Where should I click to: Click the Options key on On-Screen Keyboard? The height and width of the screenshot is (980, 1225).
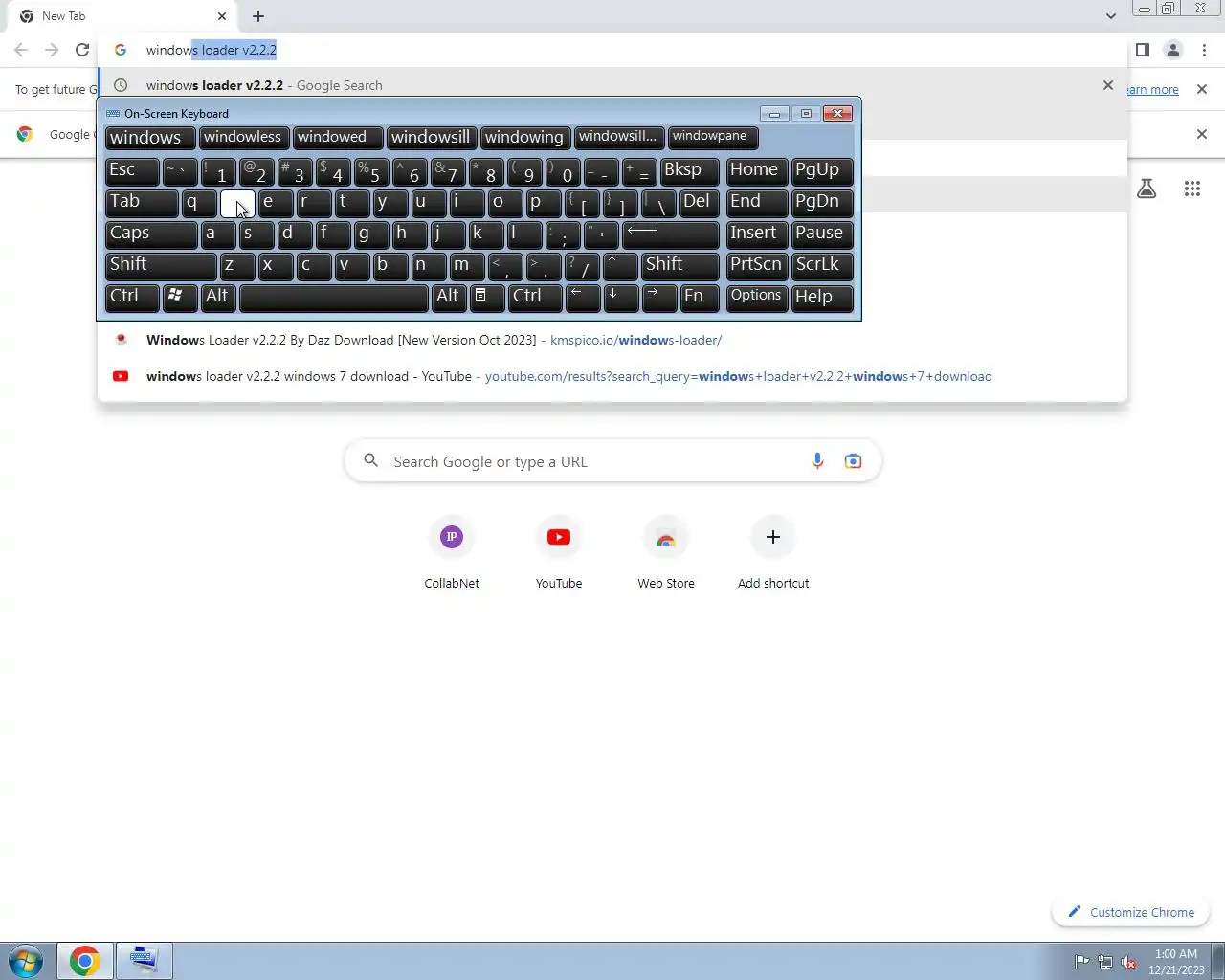pos(757,298)
